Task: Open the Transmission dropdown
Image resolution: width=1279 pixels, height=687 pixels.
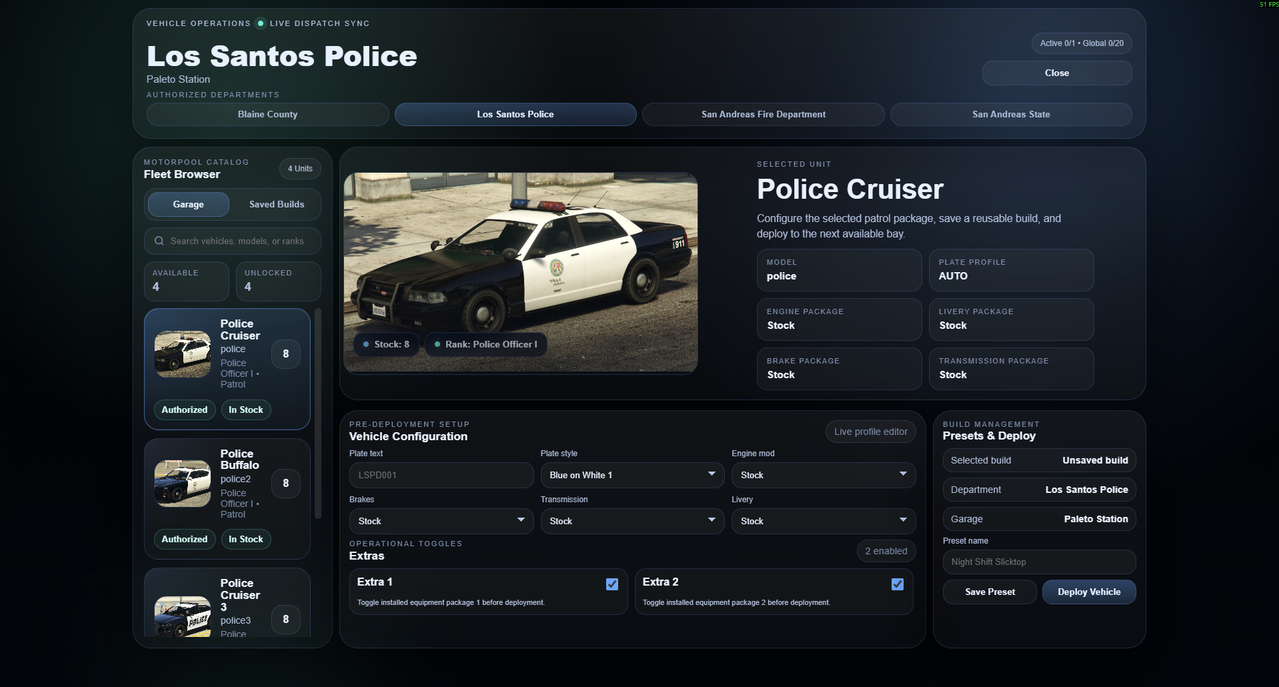Action: click(632, 521)
